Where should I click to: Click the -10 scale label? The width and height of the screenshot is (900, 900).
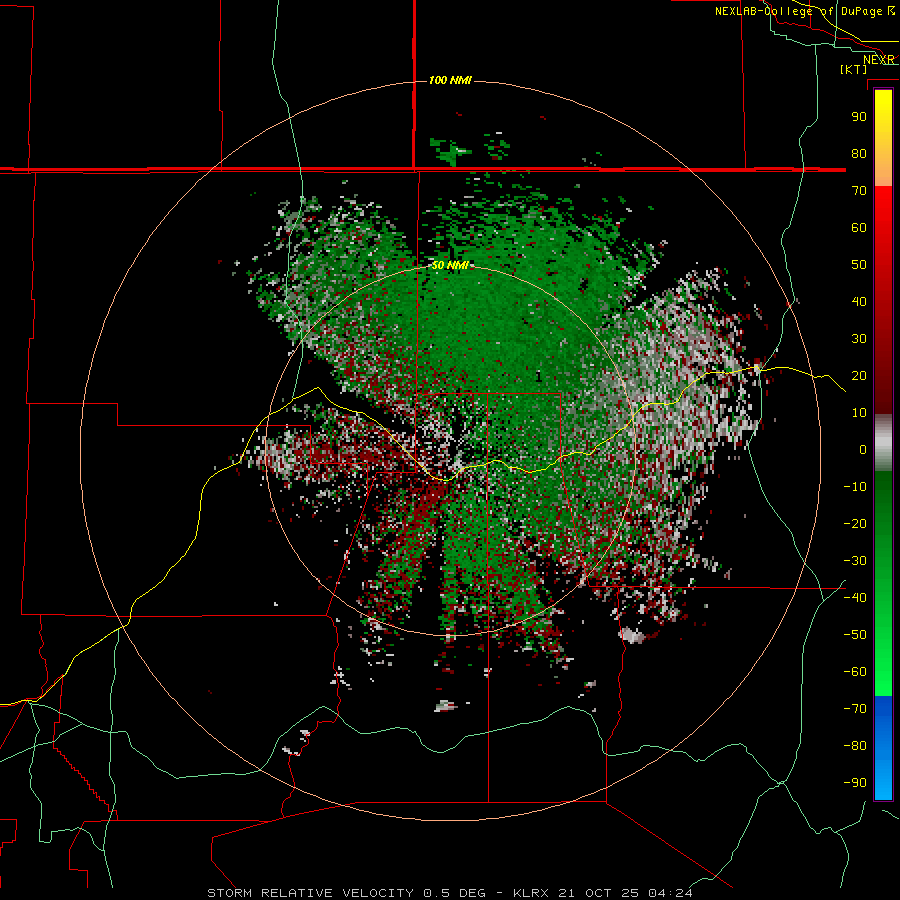pos(855,487)
